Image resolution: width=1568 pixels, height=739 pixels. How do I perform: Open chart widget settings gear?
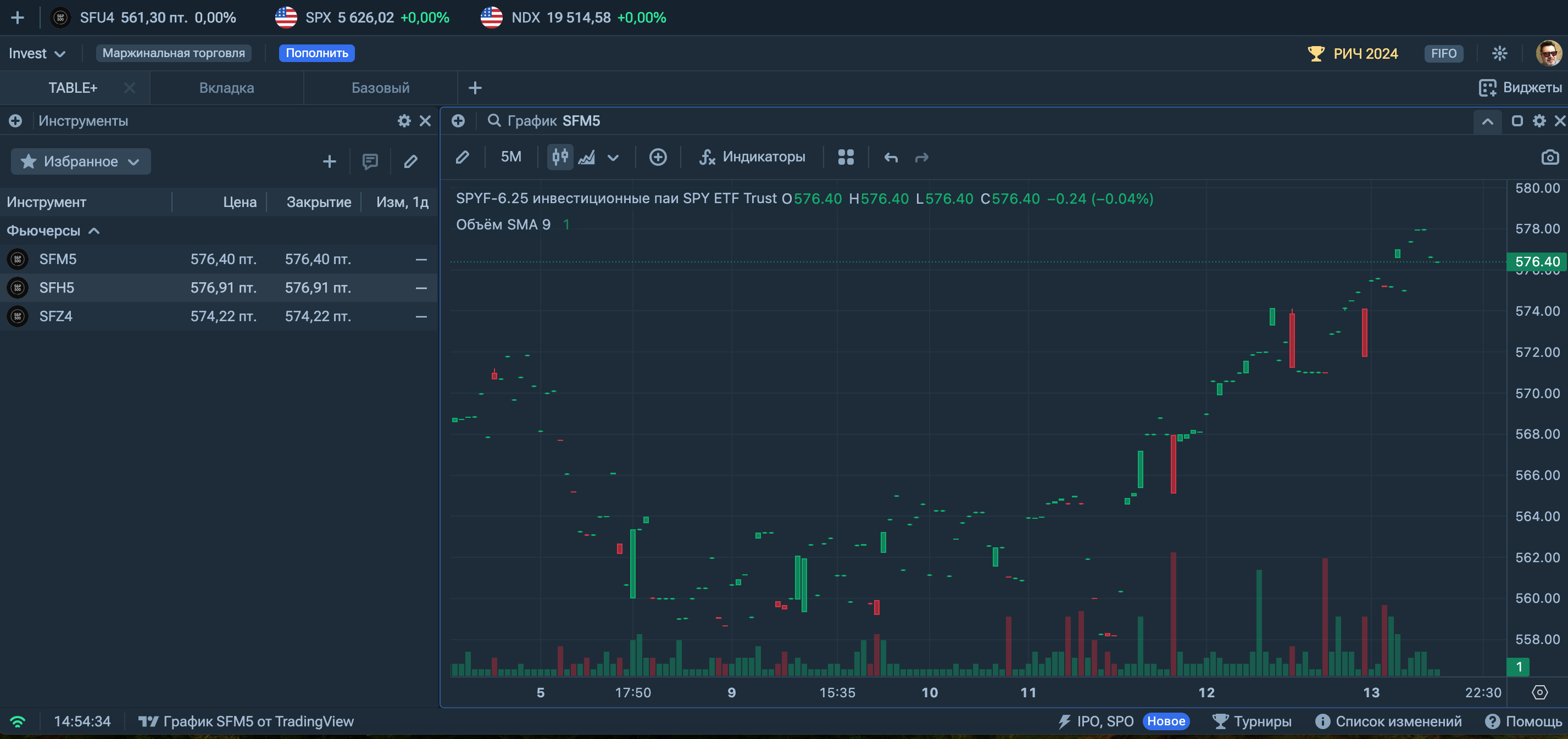(x=1539, y=120)
